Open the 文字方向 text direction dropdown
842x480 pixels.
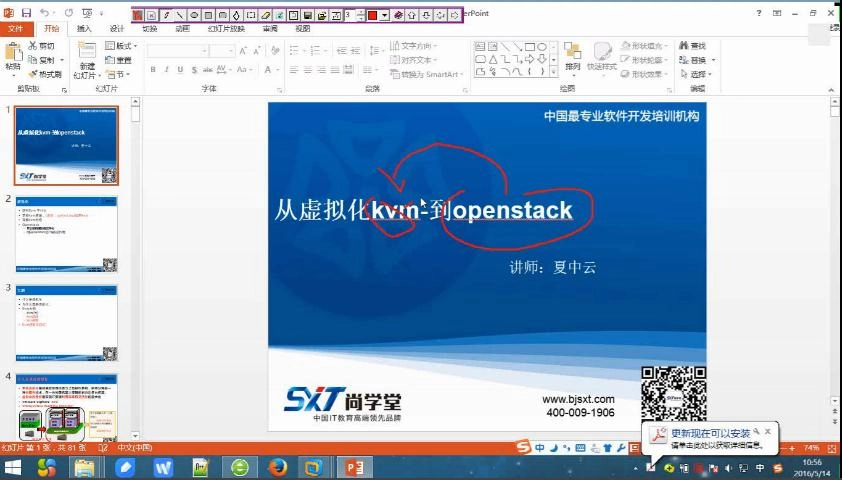tap(413, 46)
